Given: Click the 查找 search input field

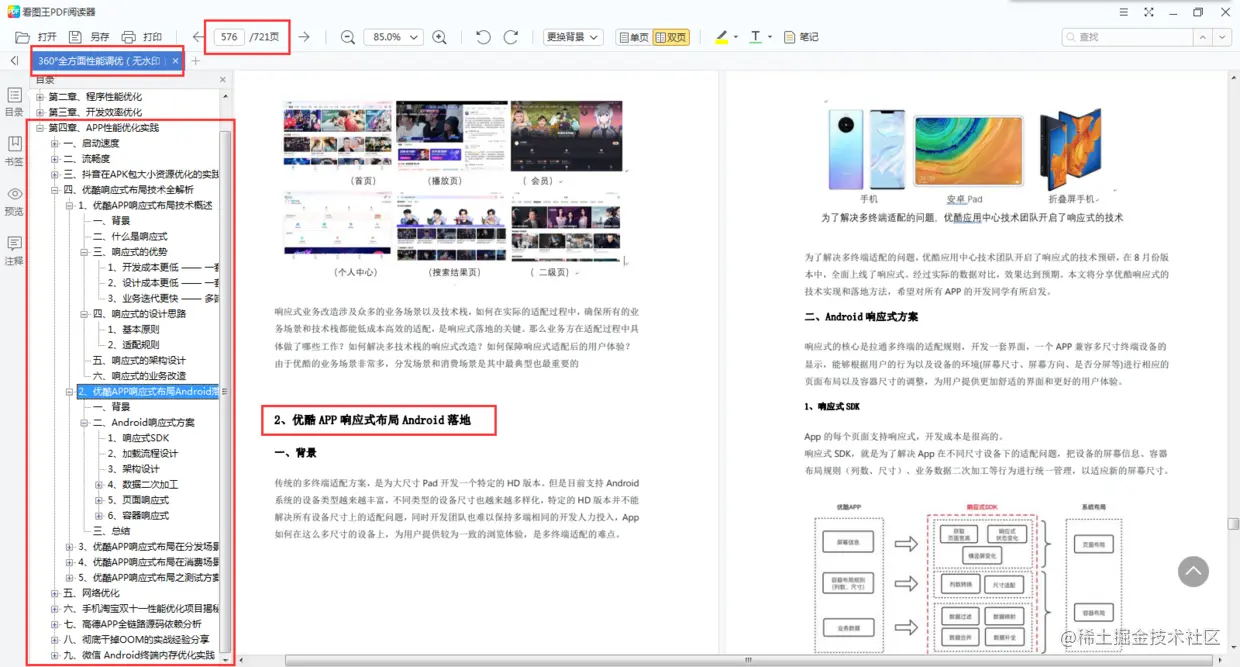Looking at the screenshot, I should (x=1127, y=37).
